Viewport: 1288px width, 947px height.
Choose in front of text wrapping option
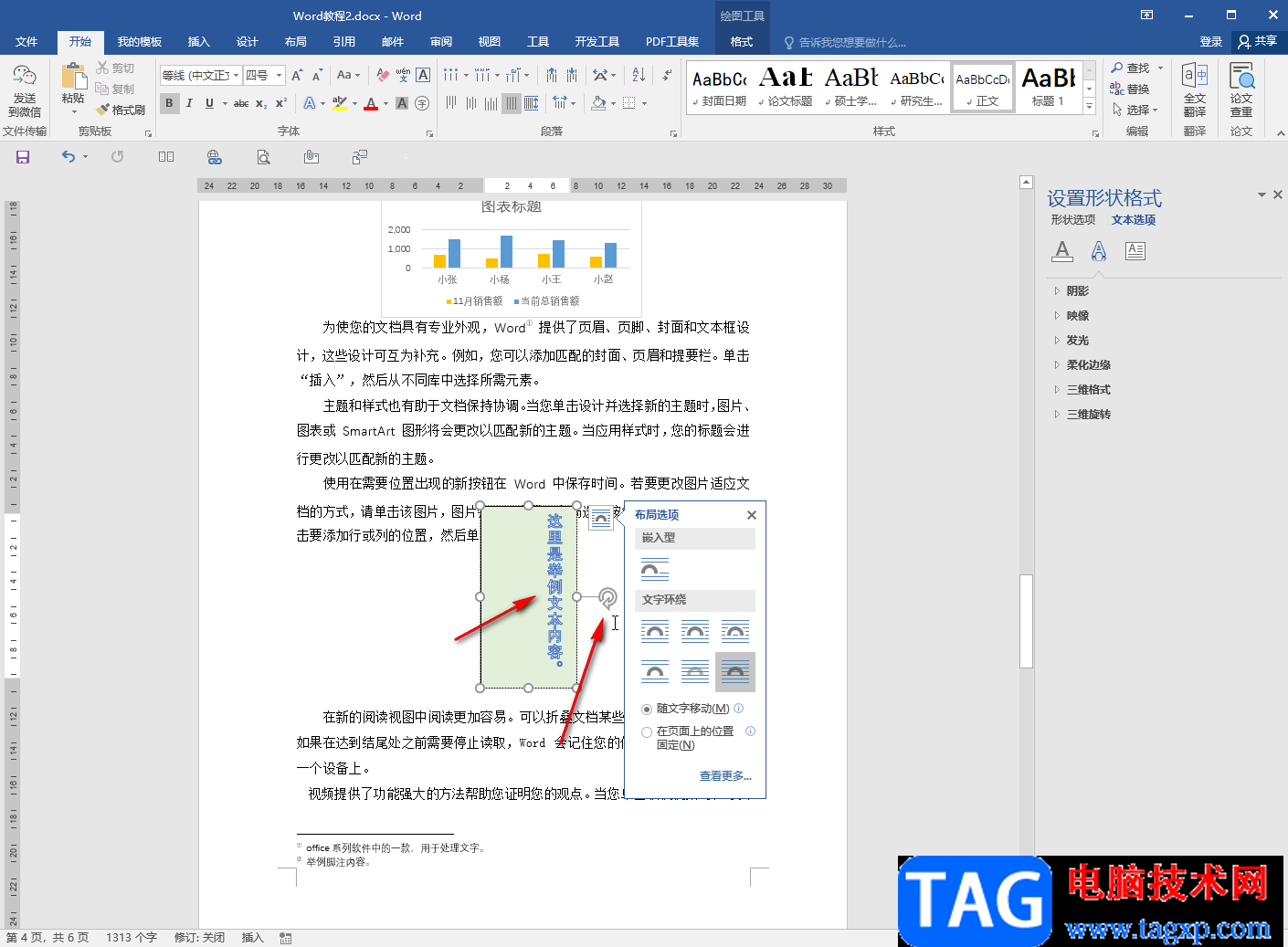coord(735,672)
